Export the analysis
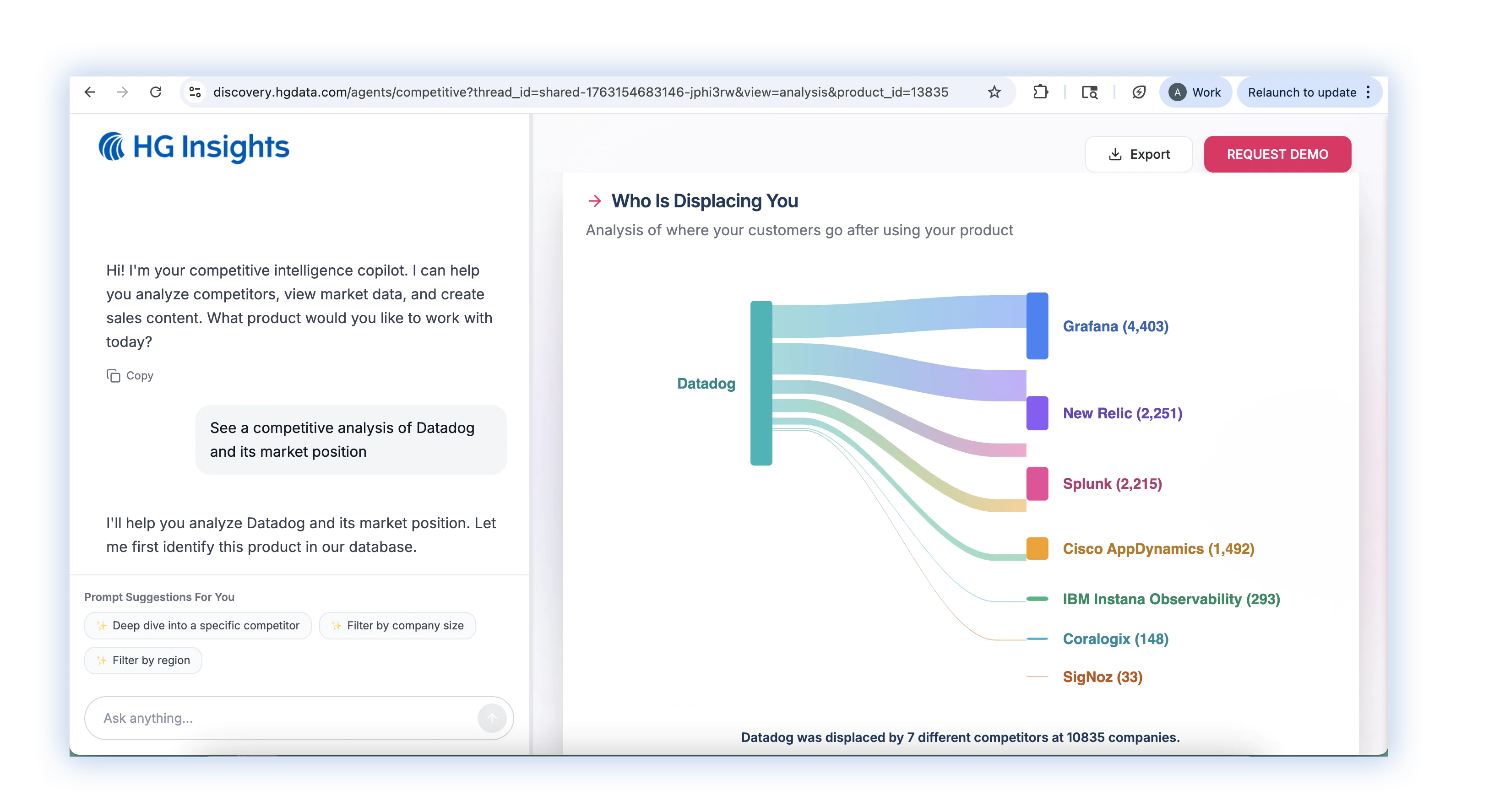 (x=1139, y=154)
